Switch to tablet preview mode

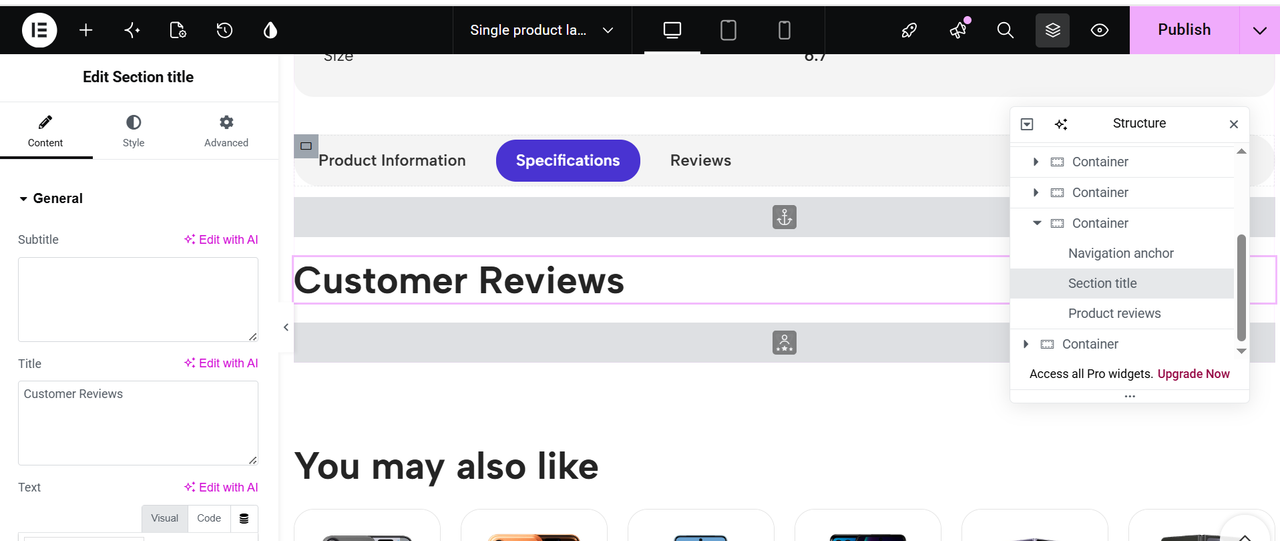point(728,30)
